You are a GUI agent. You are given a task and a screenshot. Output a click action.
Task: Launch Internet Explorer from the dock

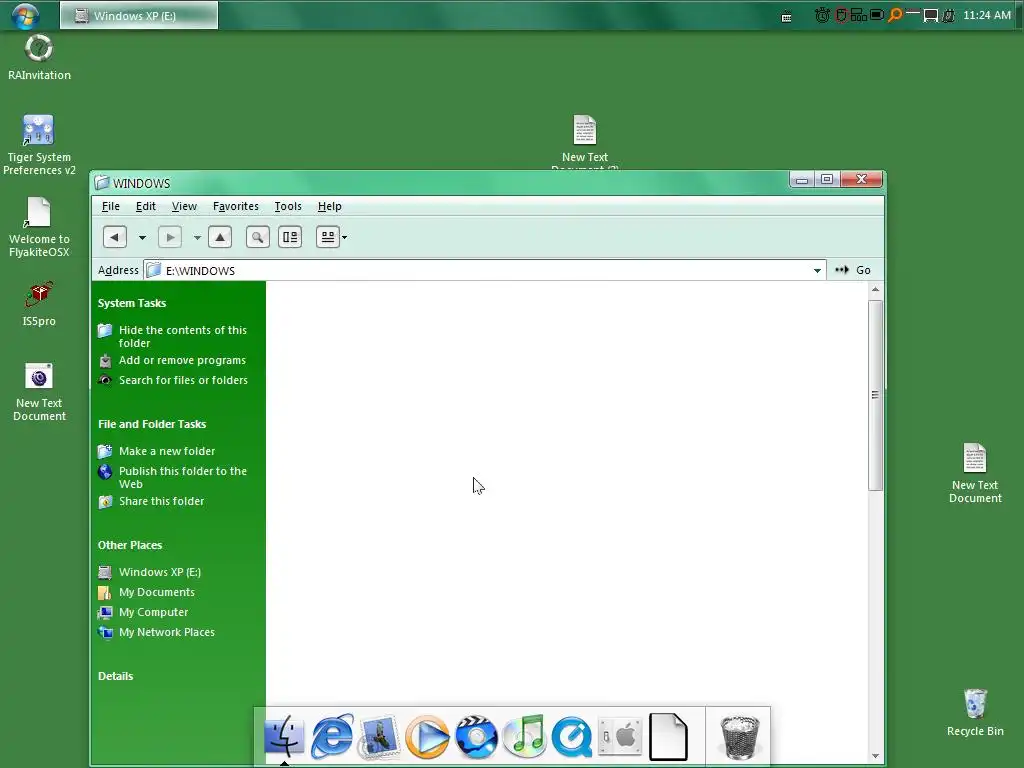click(x=332, y=737)
